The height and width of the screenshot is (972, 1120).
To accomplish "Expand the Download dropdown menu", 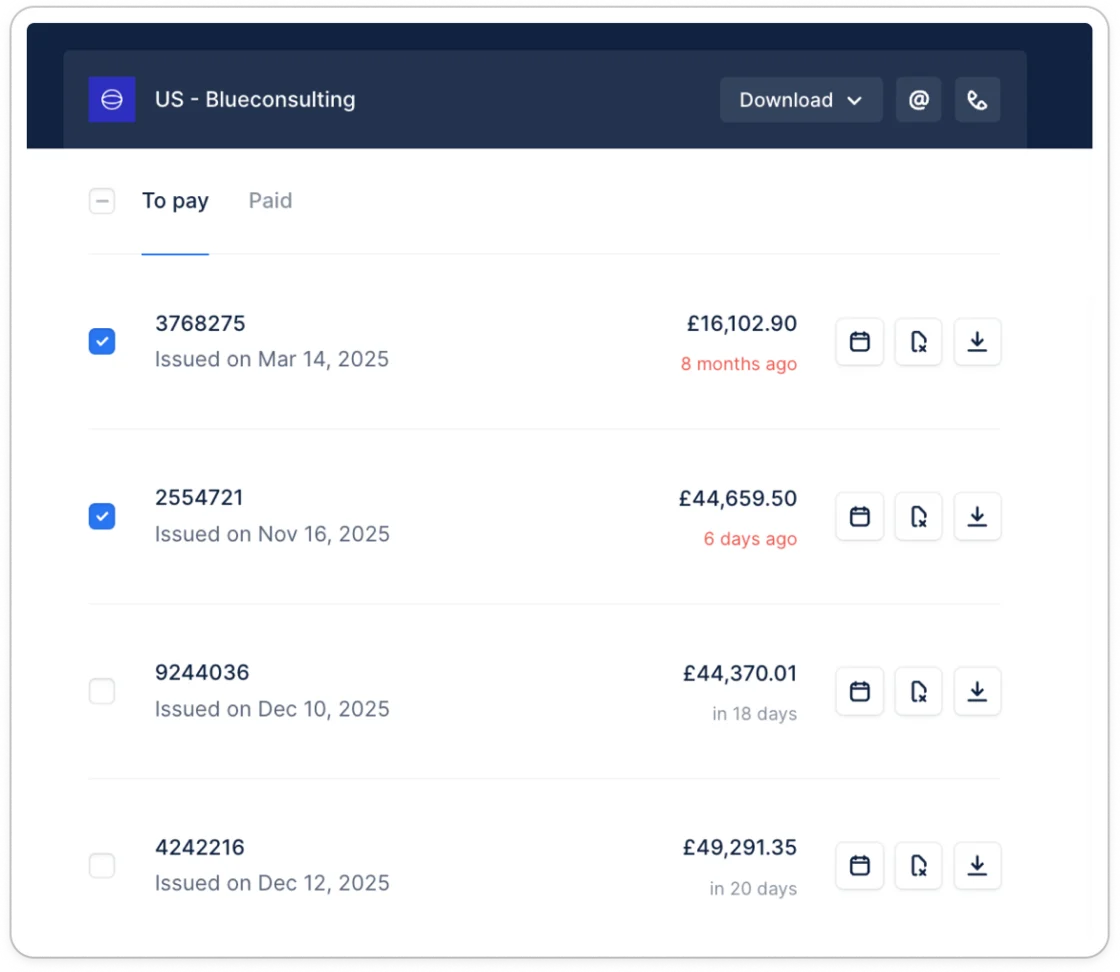I will tap(801, 99).
